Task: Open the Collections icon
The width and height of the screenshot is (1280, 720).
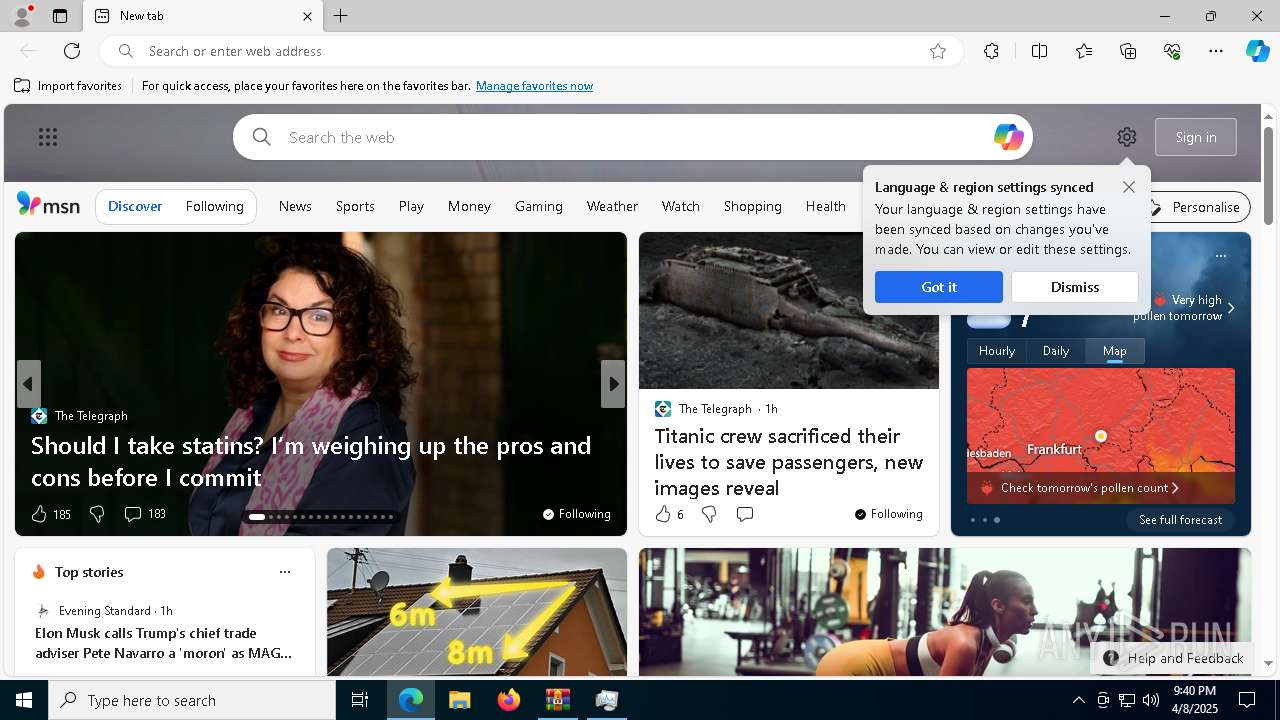Action: 1128,51
